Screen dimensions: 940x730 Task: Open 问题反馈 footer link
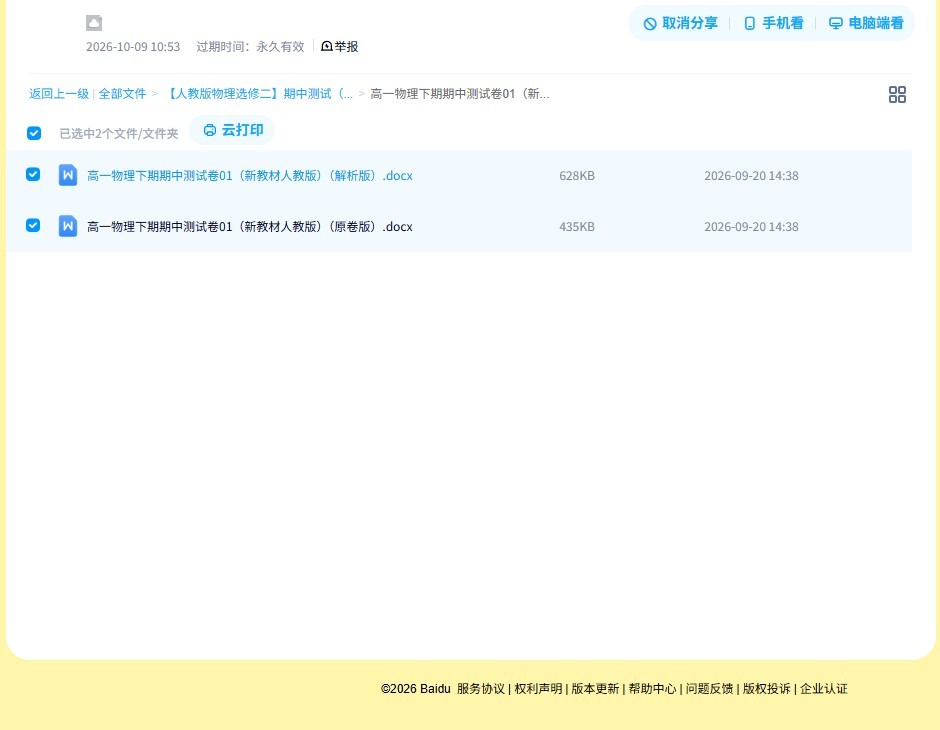pos(710,689)
